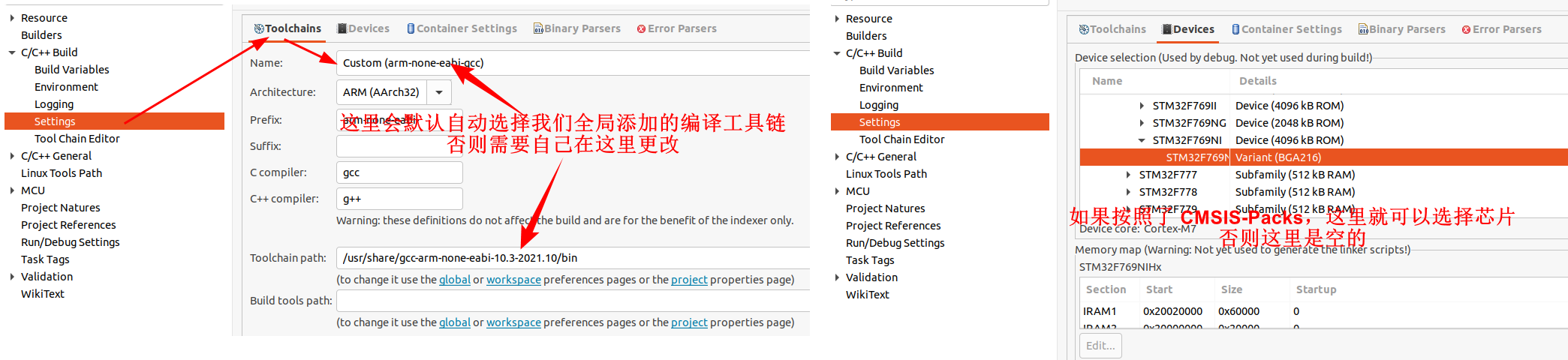Viewport: 1568px width, 360px height.
Task: Open workspace link under Build tools path
Action: [513, 322]
